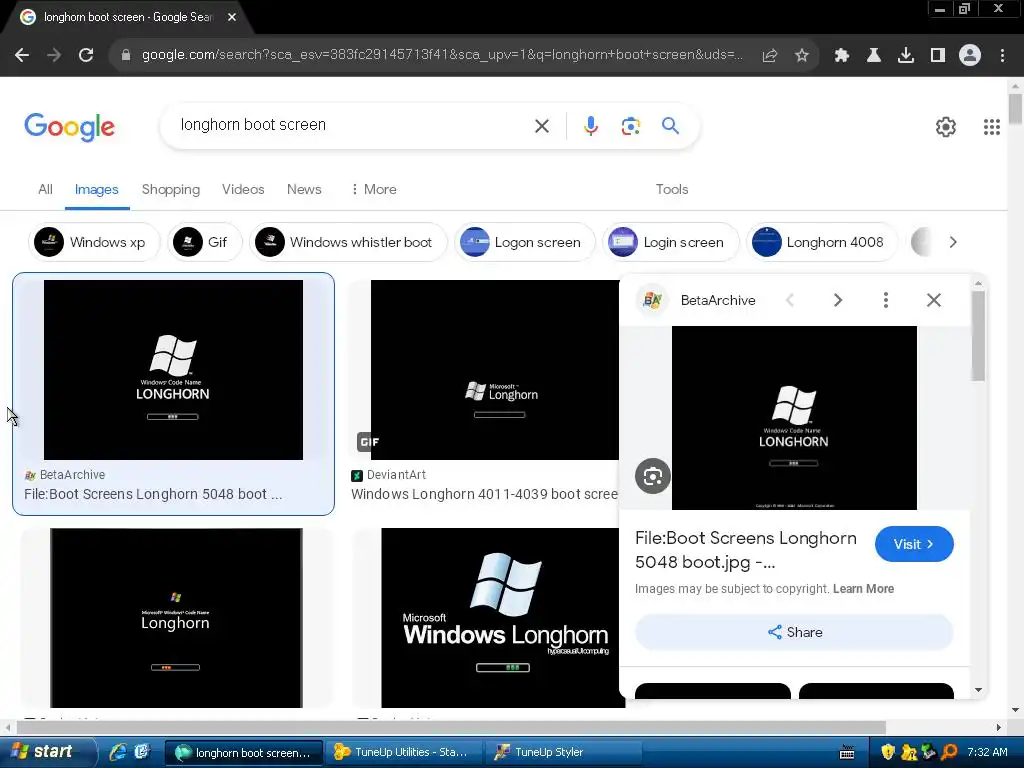Reveal more filter chips with arrow
Viewport: 1024px width, 768px height.
(953, 242)
